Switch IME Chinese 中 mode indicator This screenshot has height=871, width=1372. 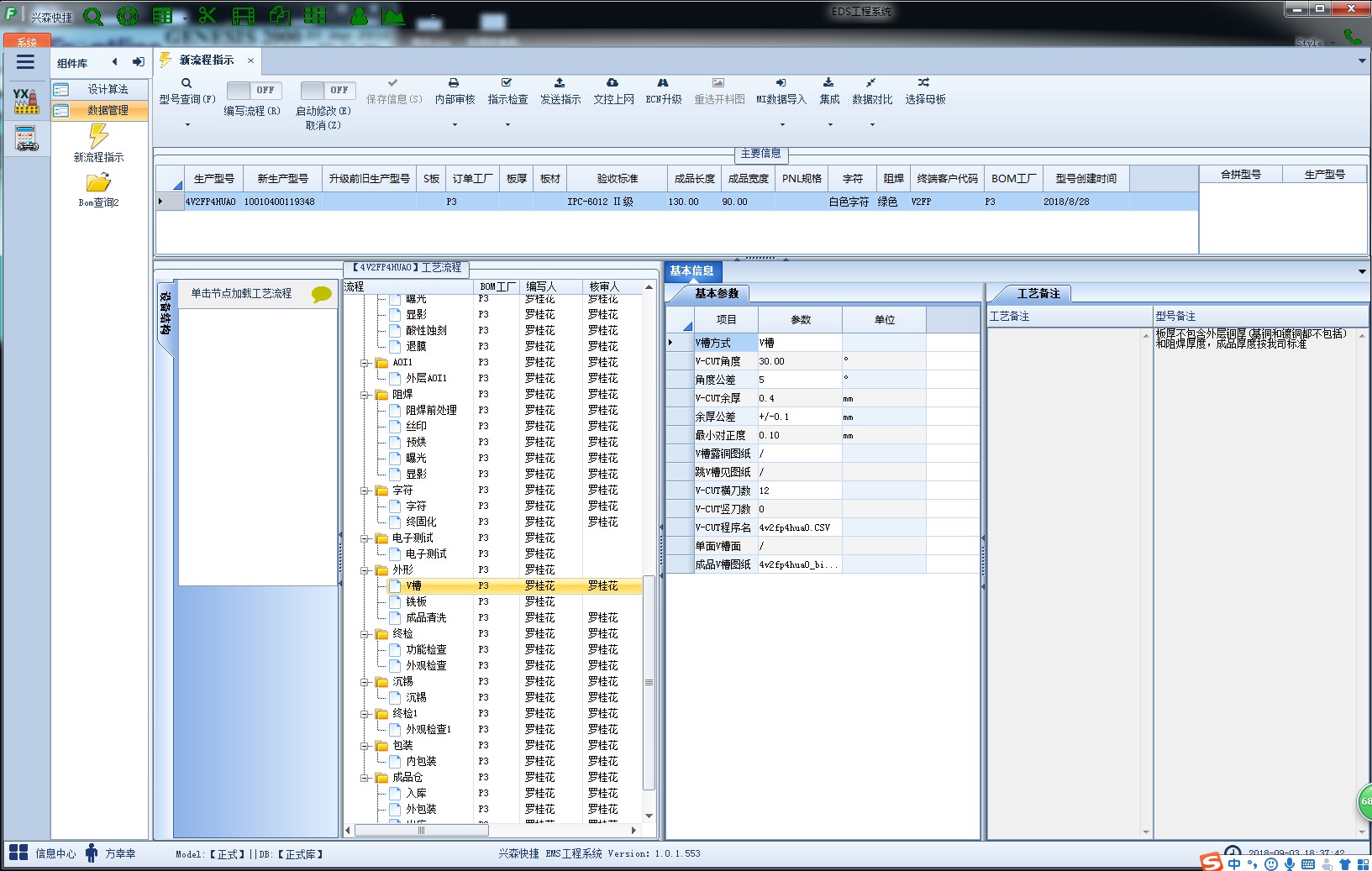[1234, 863]
